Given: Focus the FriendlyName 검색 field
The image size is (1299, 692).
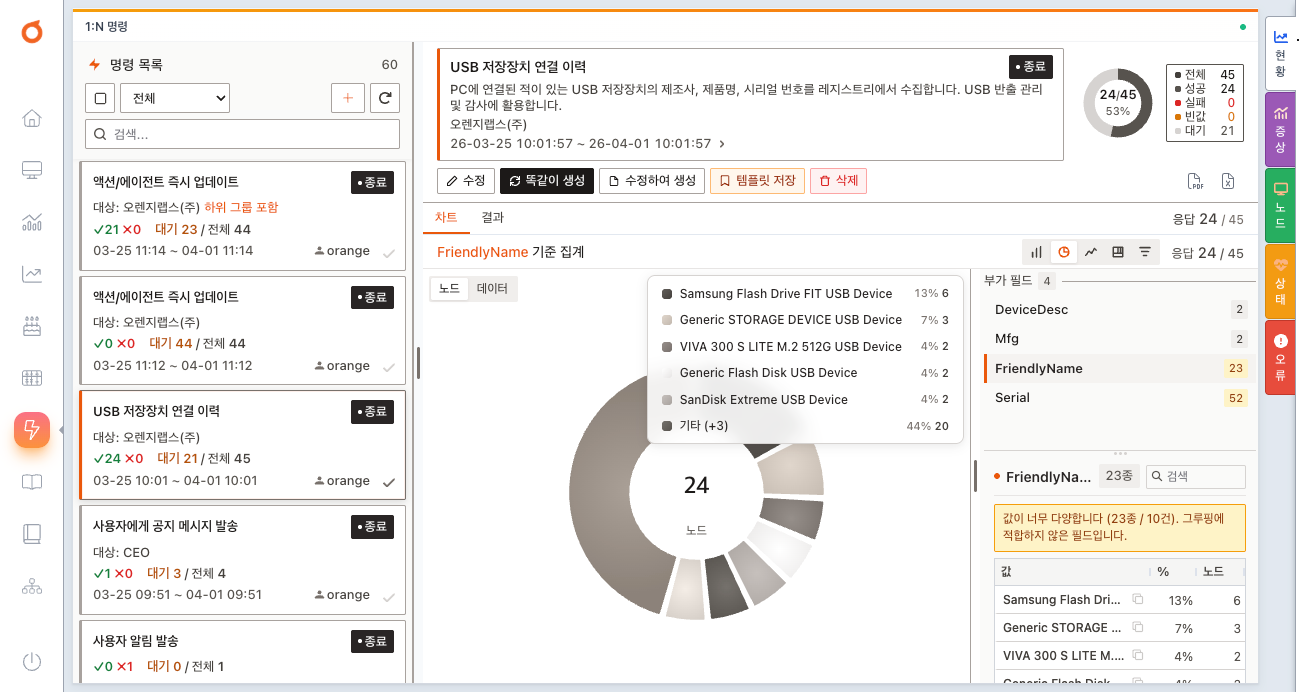Looking at the screenshot, I should click(1196, 477).
